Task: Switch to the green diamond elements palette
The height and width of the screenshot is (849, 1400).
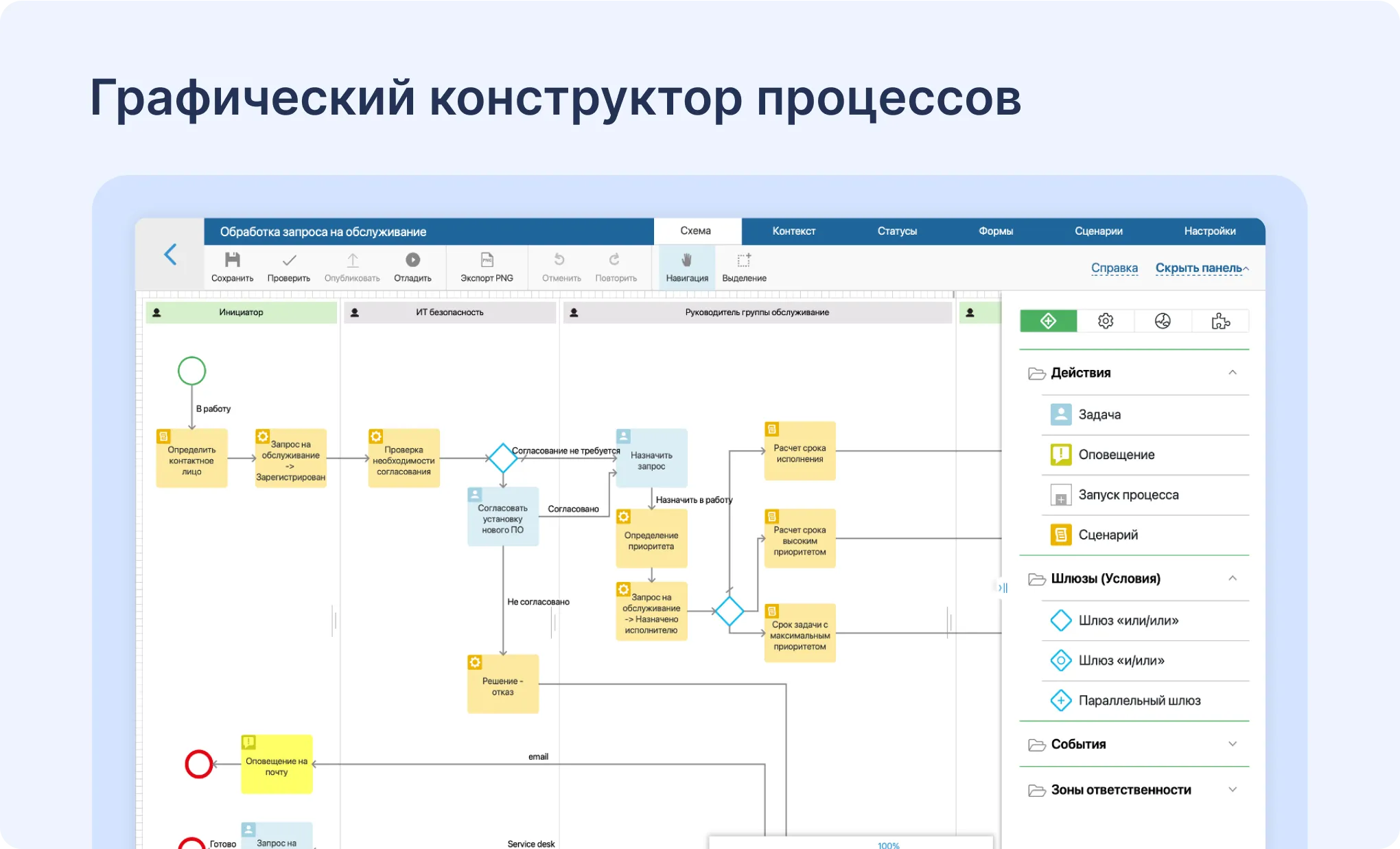Action: pos(1048,321)
